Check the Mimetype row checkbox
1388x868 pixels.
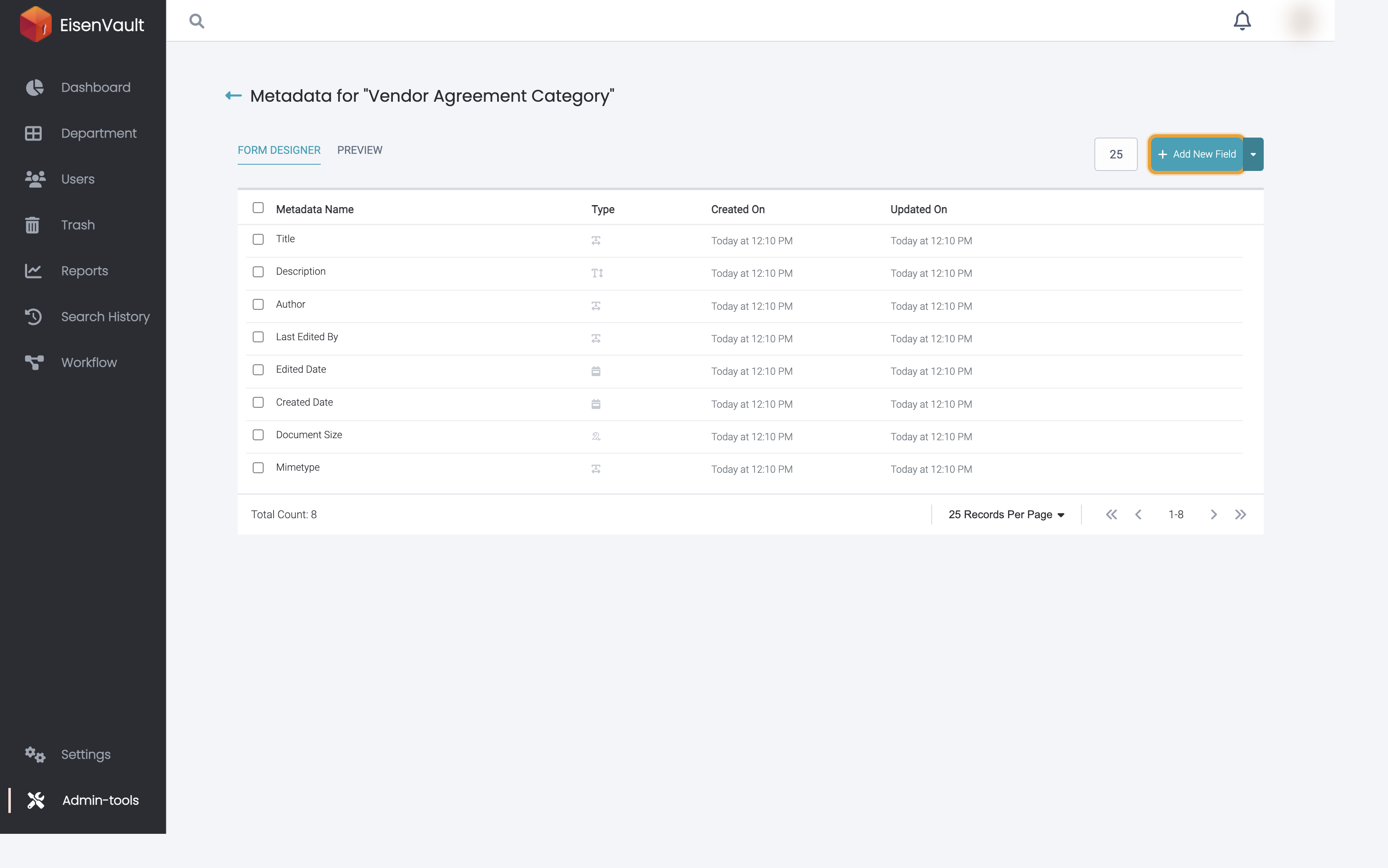[x=258, y=468]
